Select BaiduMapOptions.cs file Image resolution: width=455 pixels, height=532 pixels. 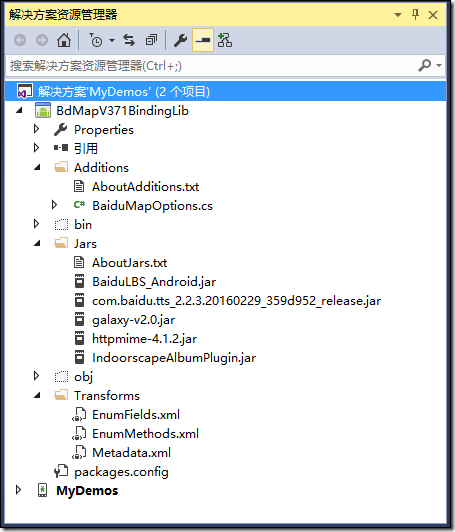click(152, 206)
